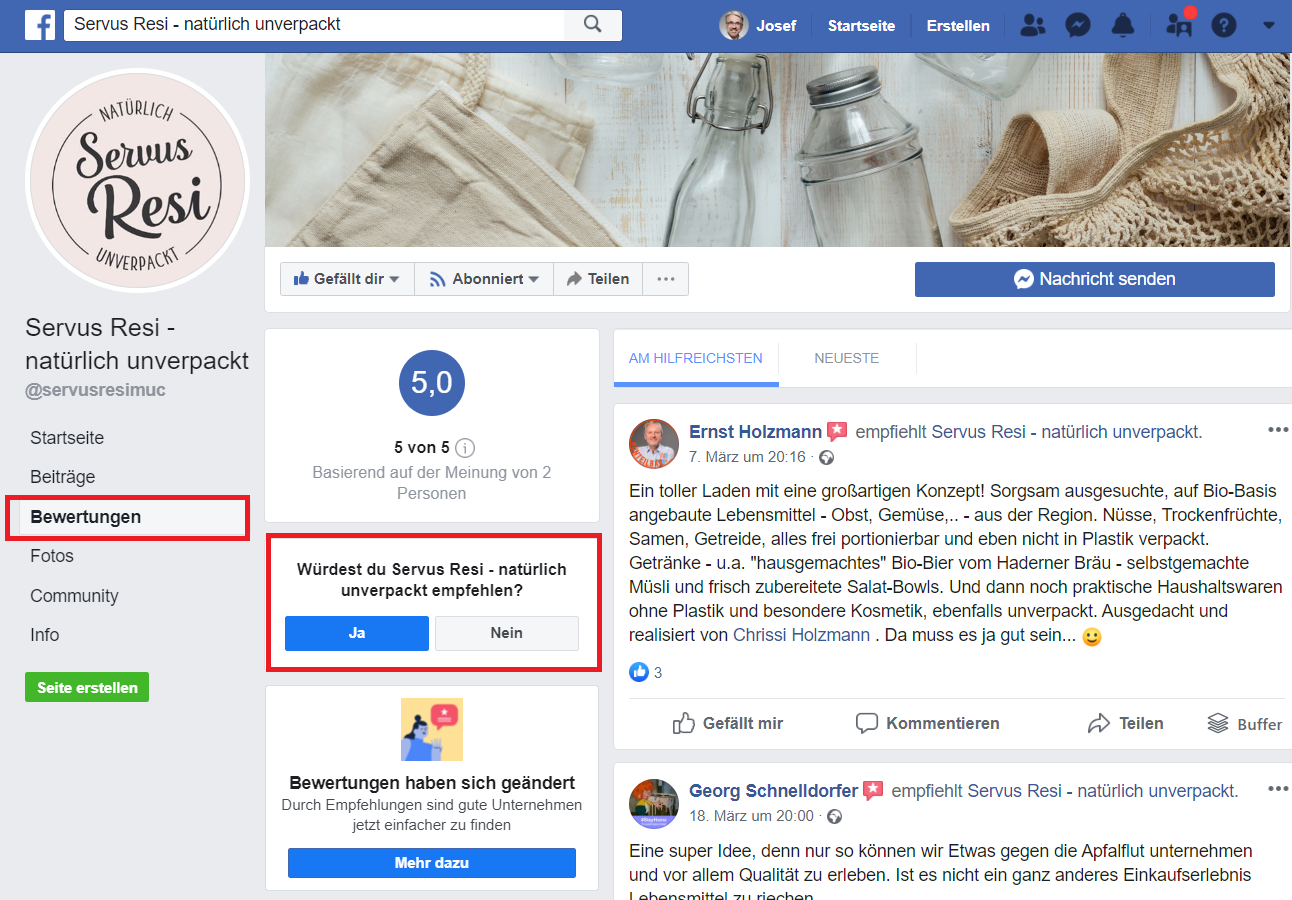1292x900 pixels.
Task: Click Ja to recommend the page
Action: click(x=357, y=633)
